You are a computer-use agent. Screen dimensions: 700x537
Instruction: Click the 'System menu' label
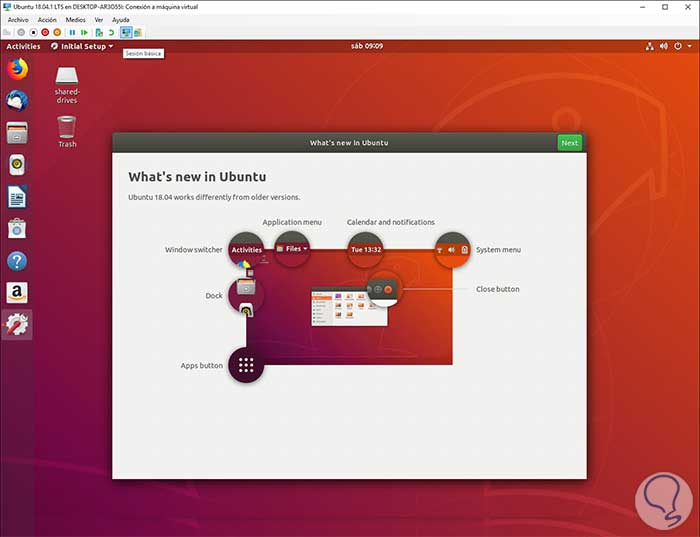point(498,250)
